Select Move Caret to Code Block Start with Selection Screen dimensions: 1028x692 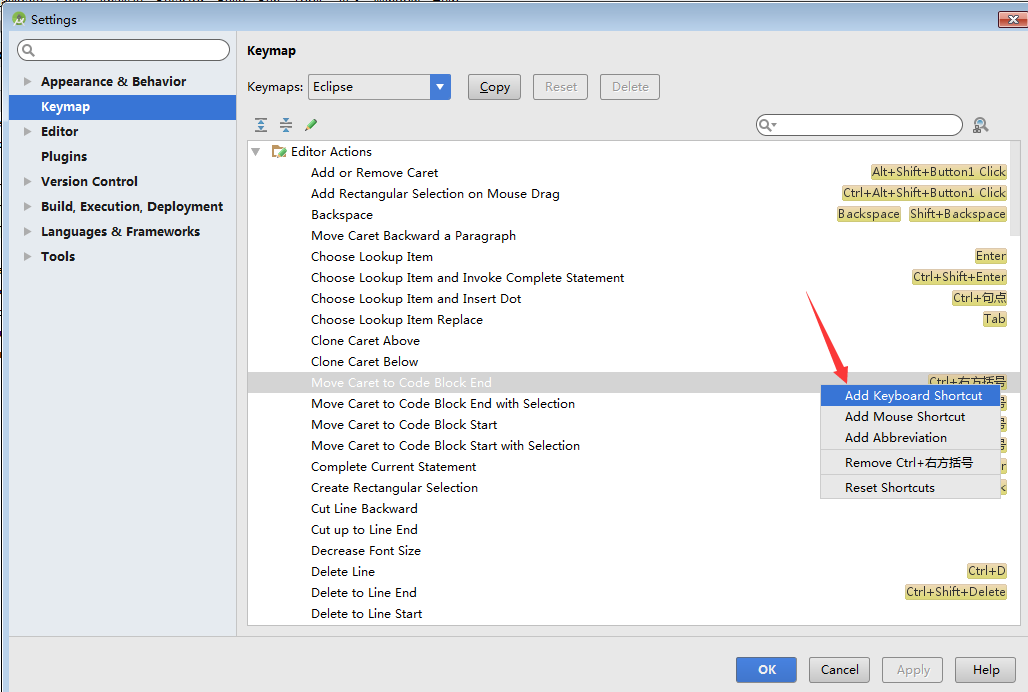coord(445,446)
